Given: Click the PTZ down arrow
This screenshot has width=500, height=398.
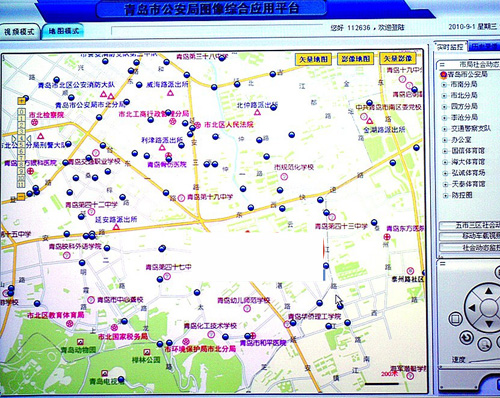Looking at the screenshot, I should (x=489, y=324).
